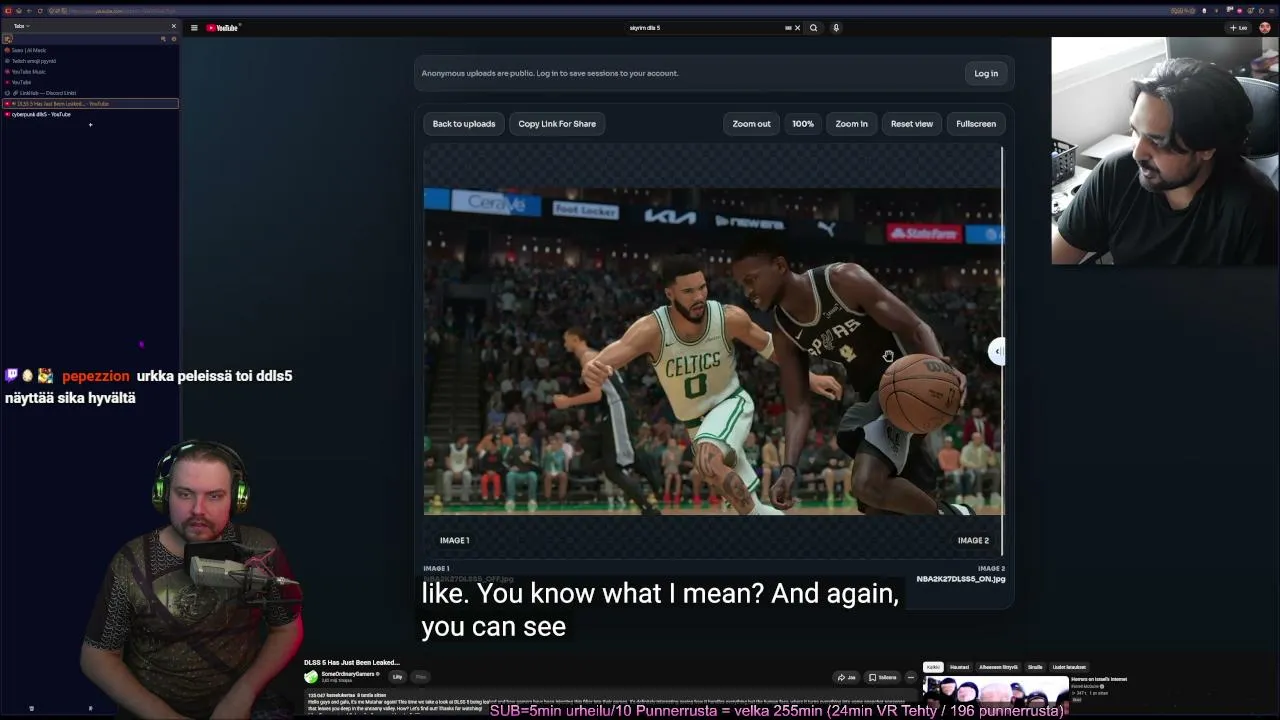Expand the Tabs sidebar dropdown
Viewport: 1280px width, 720px height.
(21, 26)
